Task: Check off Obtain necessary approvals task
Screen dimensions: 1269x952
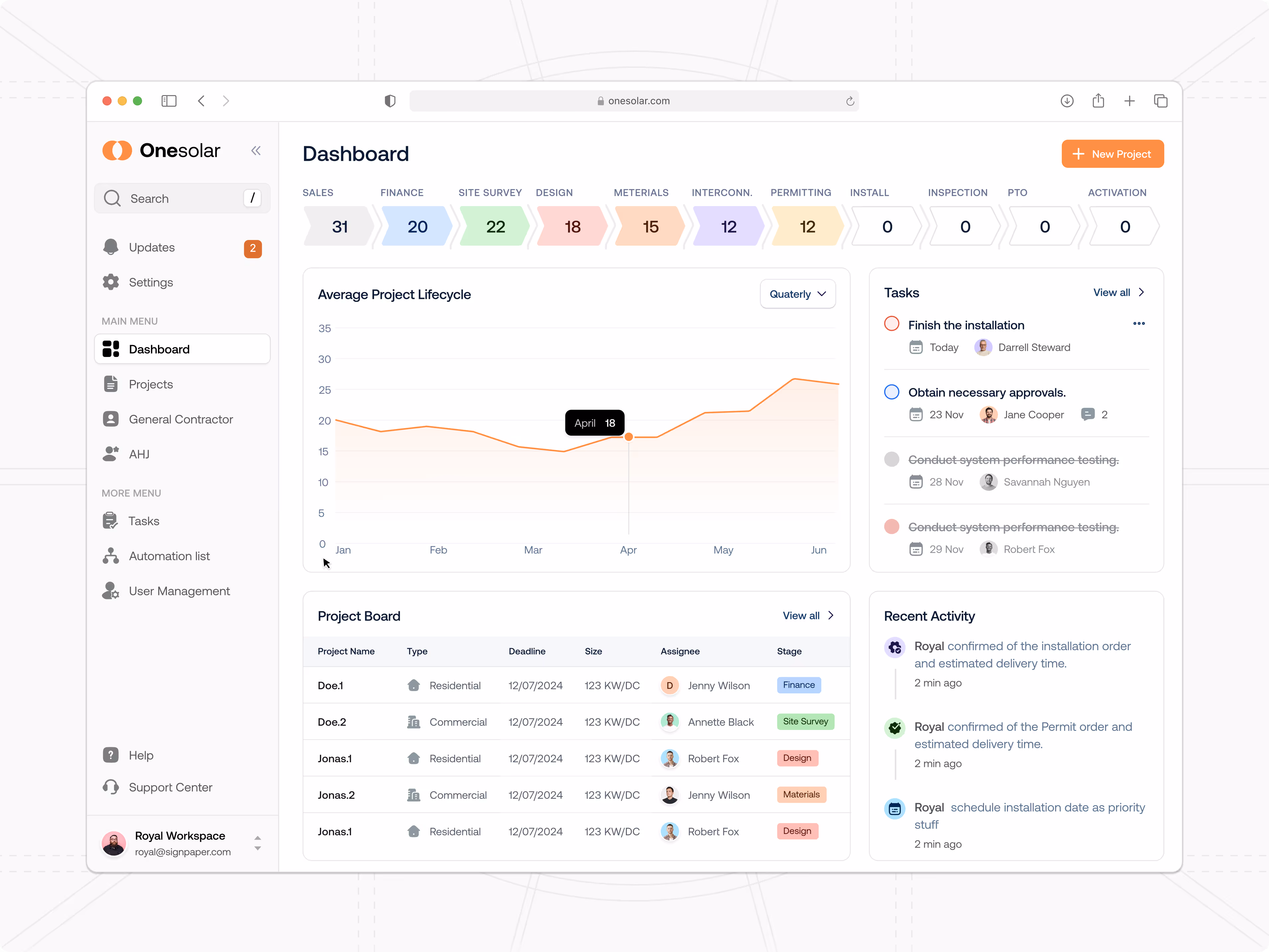Action: pos(892,392)
